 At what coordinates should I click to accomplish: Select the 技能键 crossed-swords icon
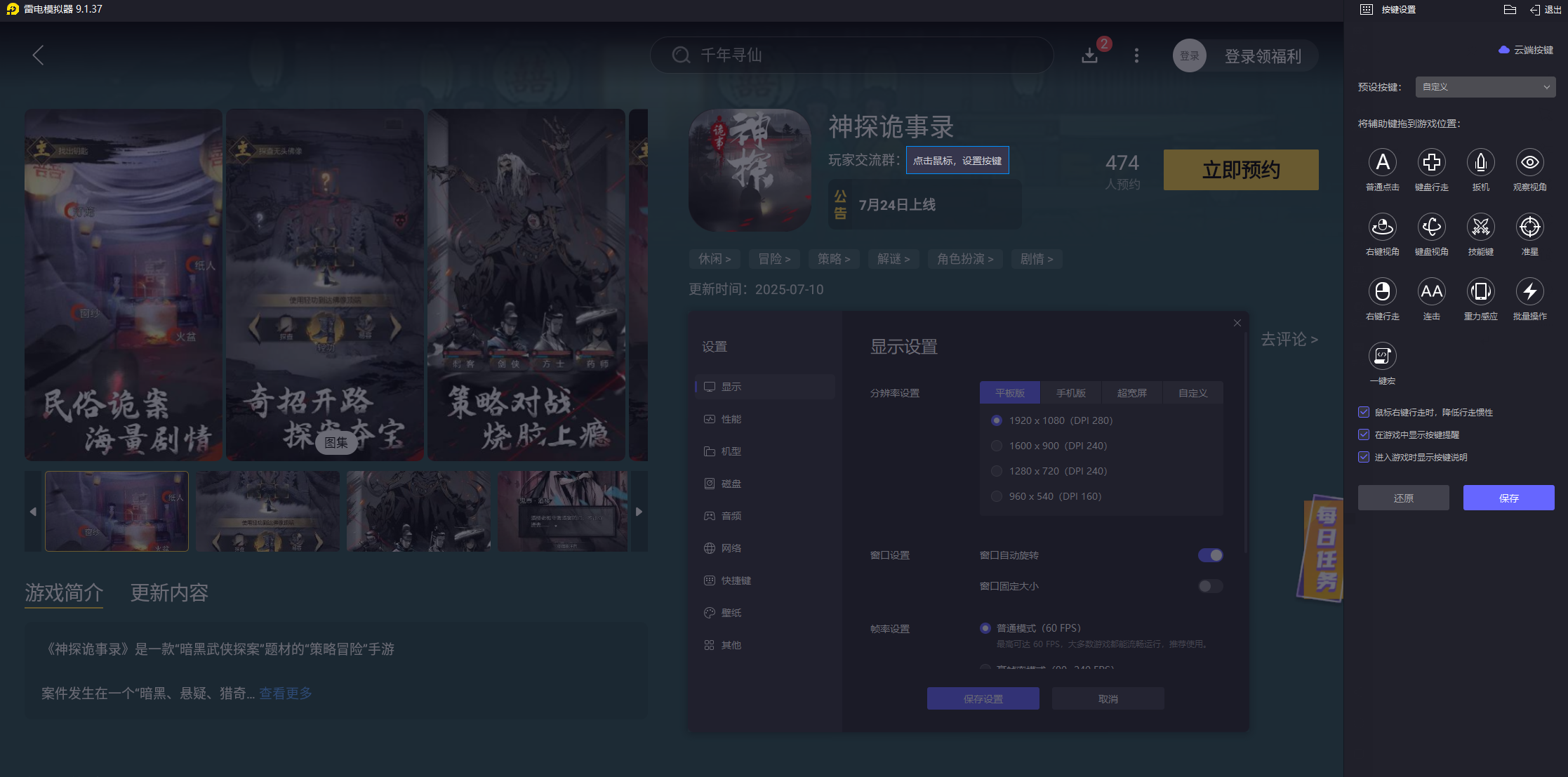[1480, 227]
